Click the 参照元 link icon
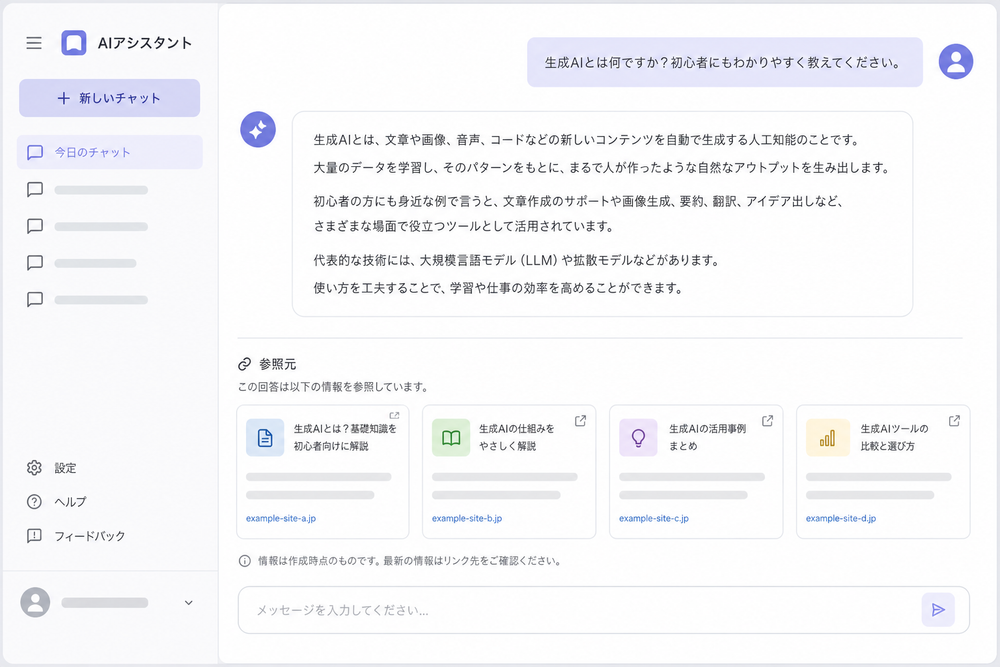Viewport: 1000px width, 667px height. click(x=244, y=364)
